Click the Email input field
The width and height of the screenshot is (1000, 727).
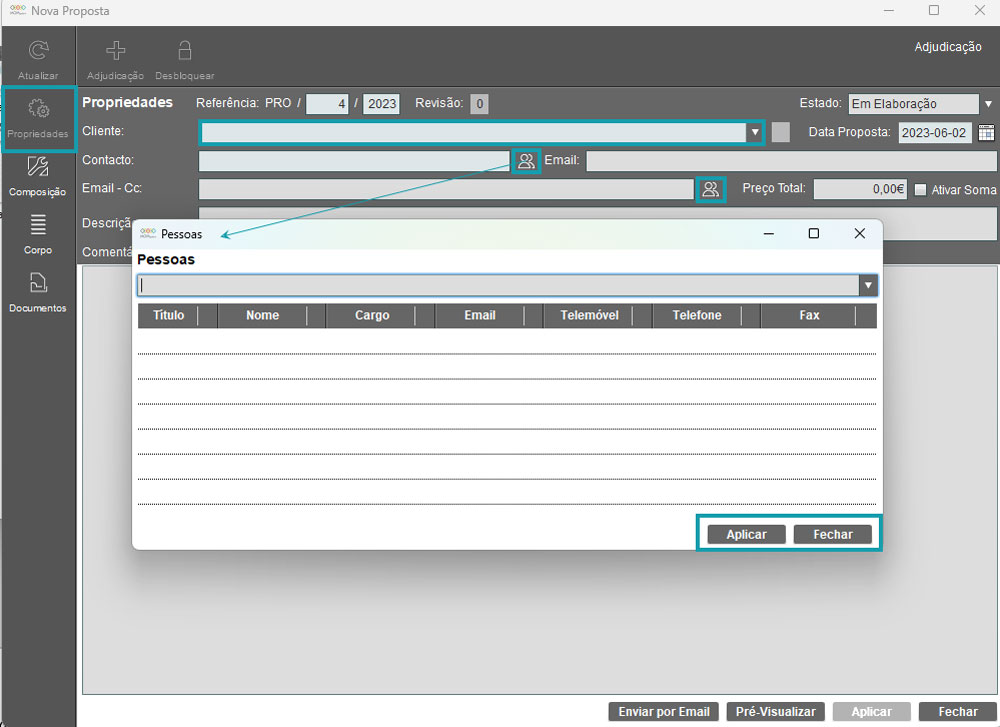click(791, 161)
